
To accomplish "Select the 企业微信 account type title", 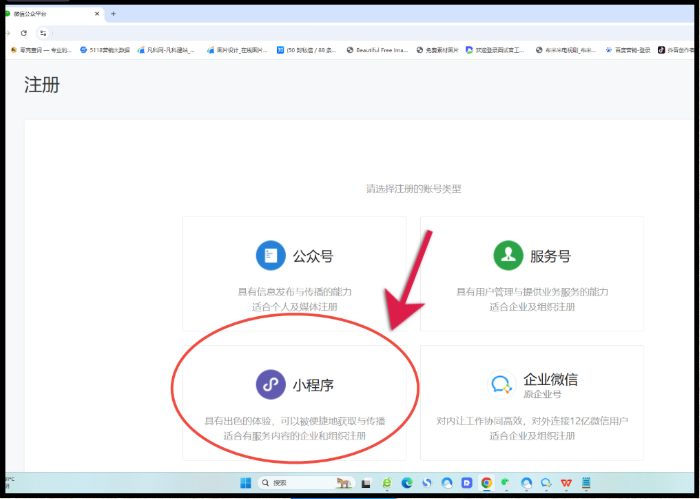I will [x=550, y=380].
